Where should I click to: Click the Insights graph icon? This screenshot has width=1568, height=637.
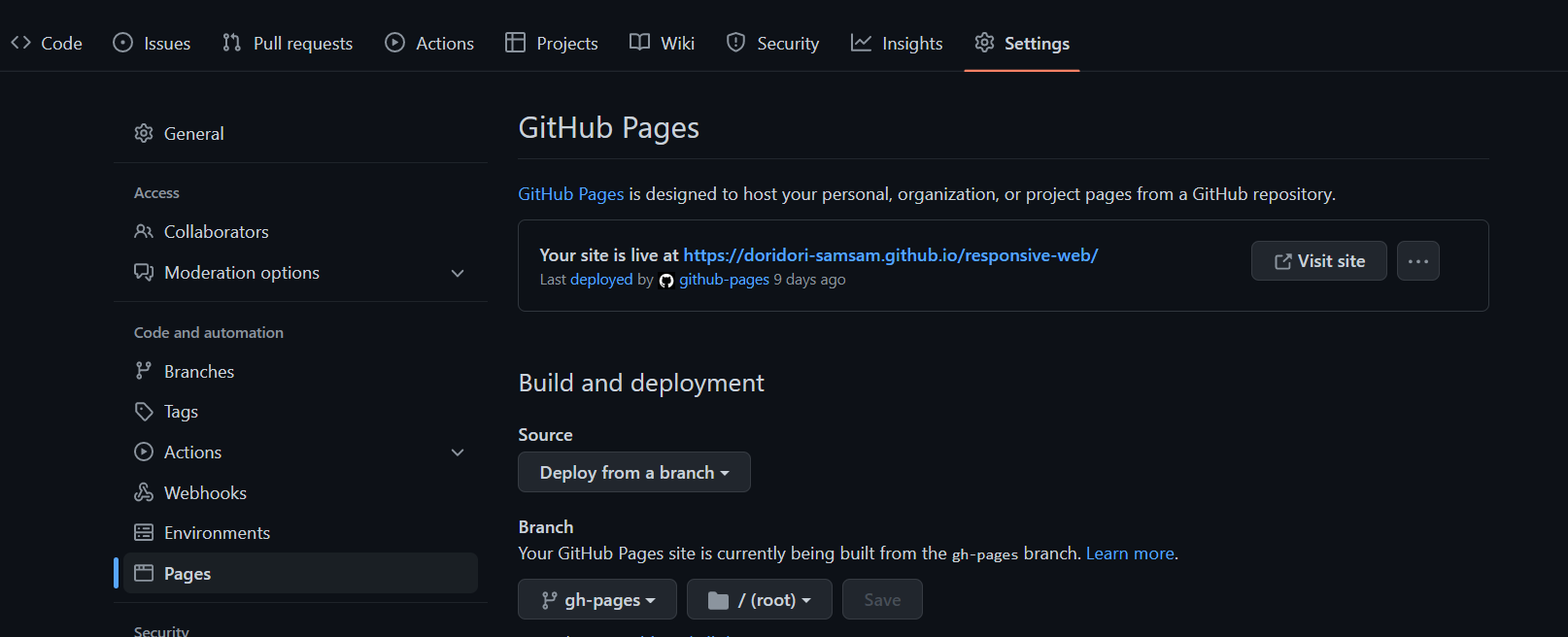[x=861, y=43]
